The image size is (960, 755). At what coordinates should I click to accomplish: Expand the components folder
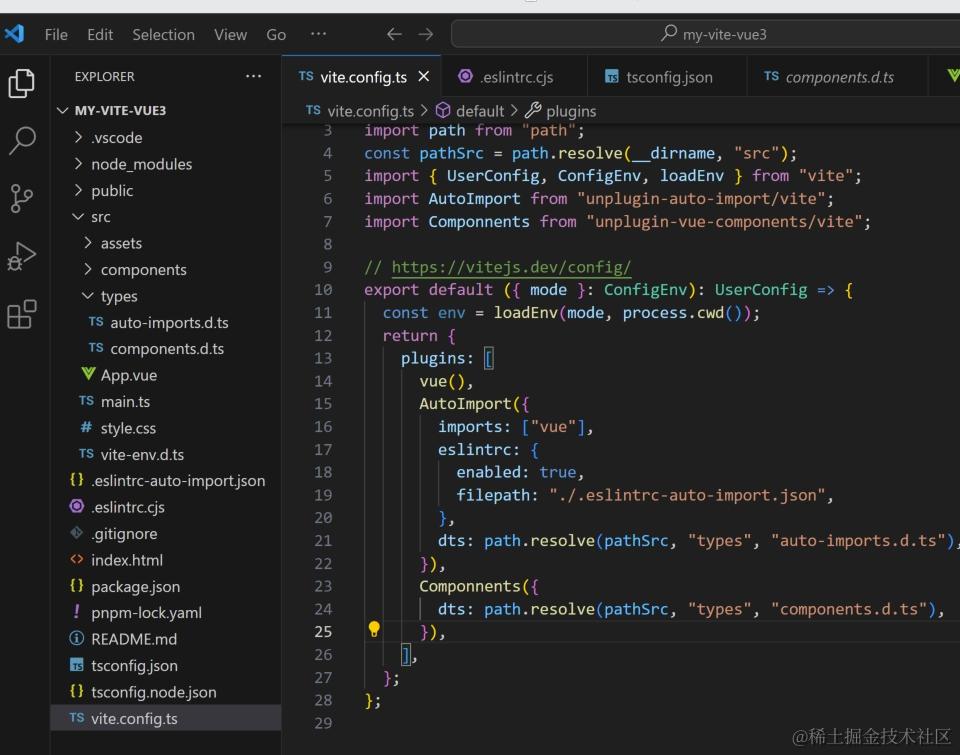[x=88, y=269]
